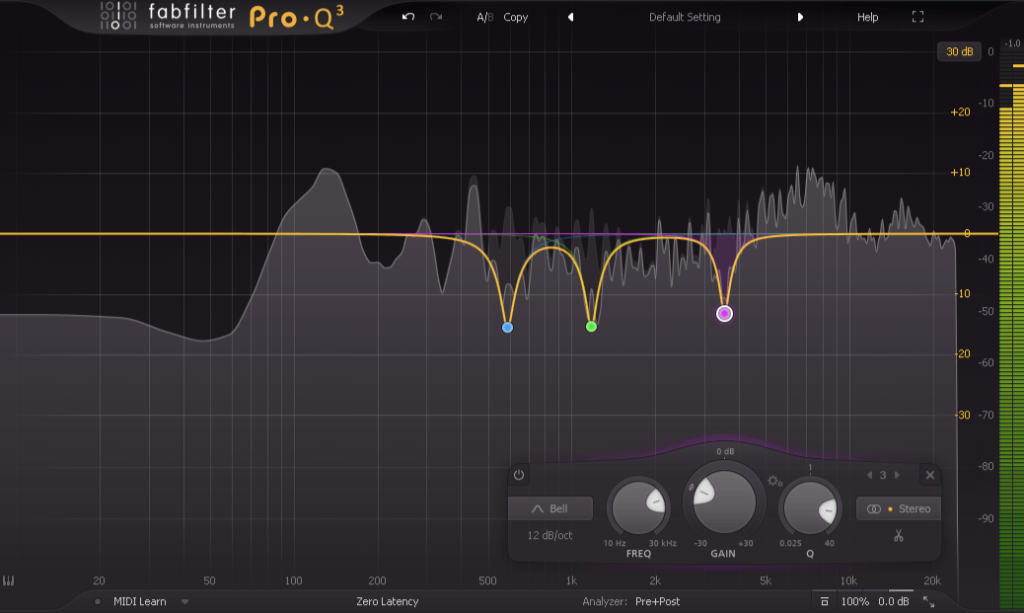Click the purple selected EQ band node
This screenshot has width=1024, height=613.
pyautogui.click(x=724, y=314)
